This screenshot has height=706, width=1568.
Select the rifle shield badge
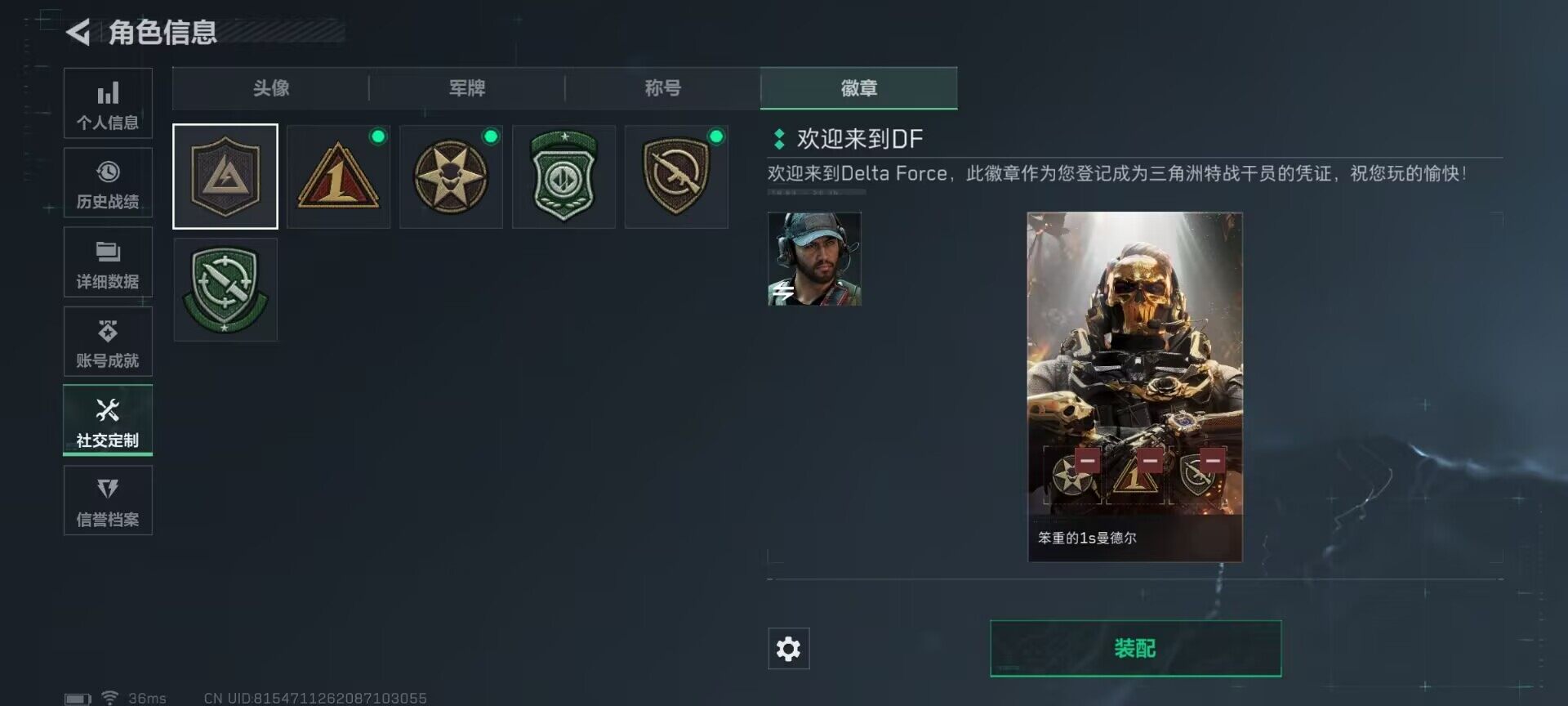[x=676, y=176]
